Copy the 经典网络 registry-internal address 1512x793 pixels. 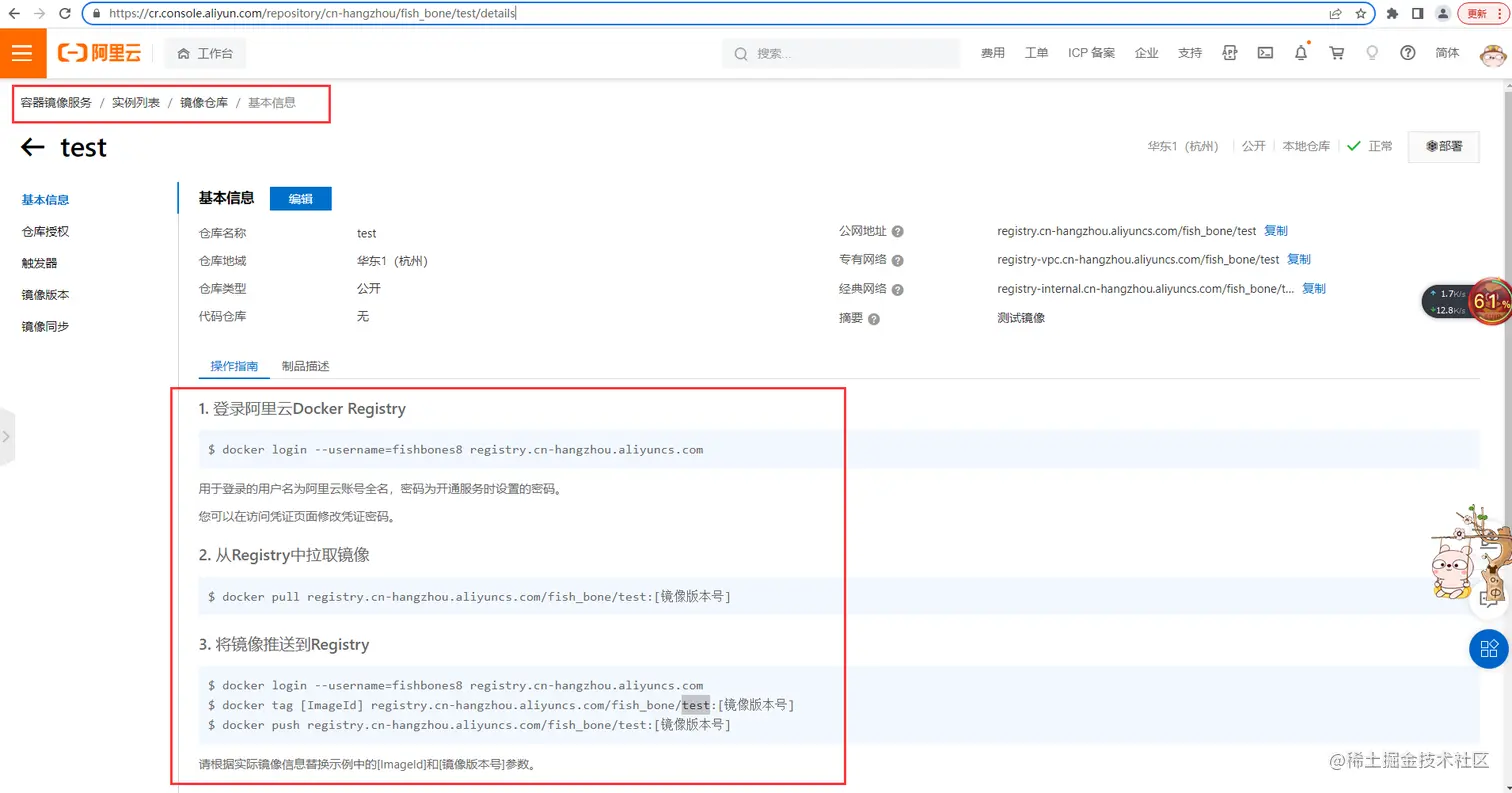point(1314,288)
